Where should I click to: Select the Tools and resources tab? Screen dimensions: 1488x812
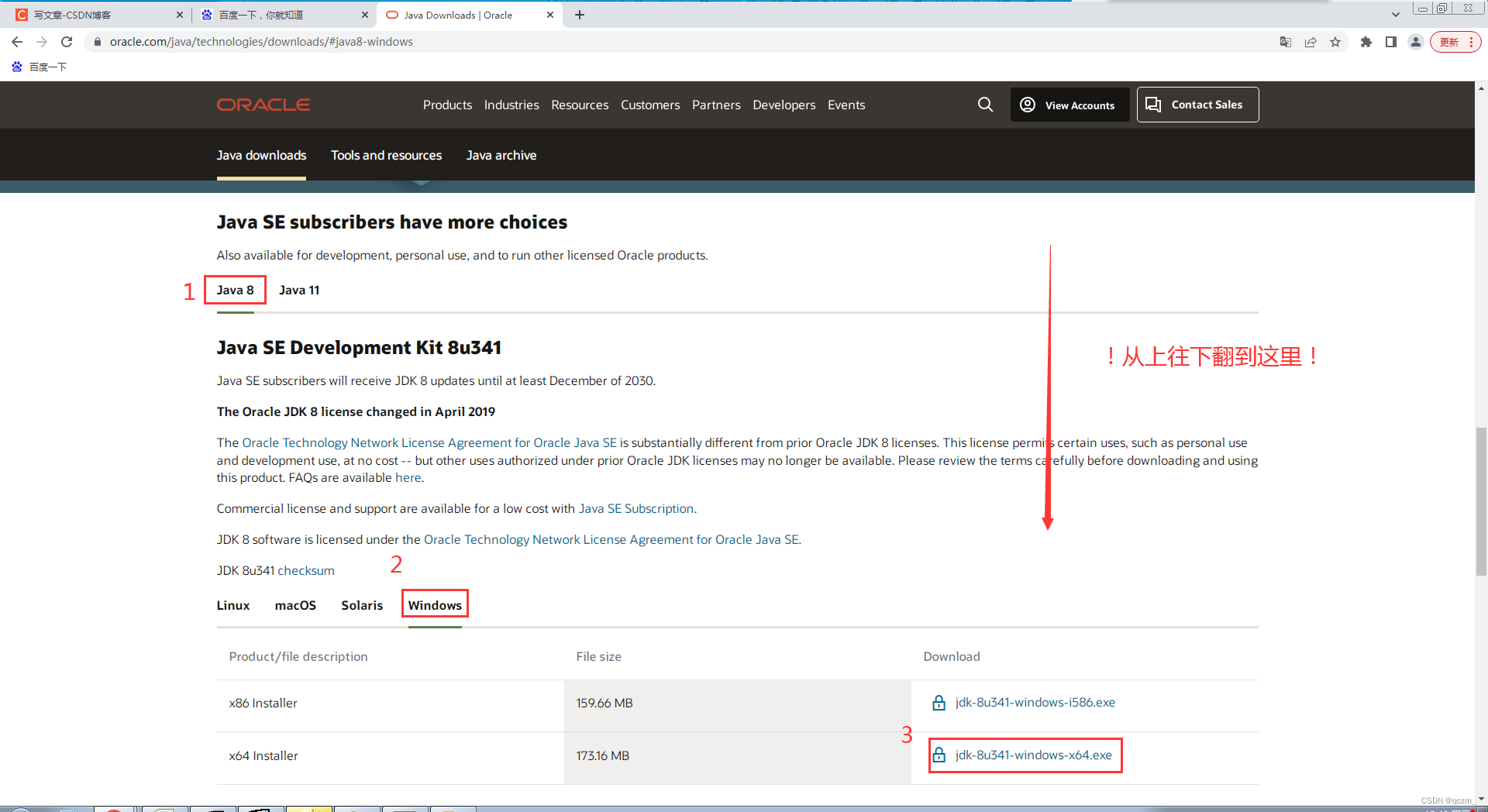click(x=386, y=155)
